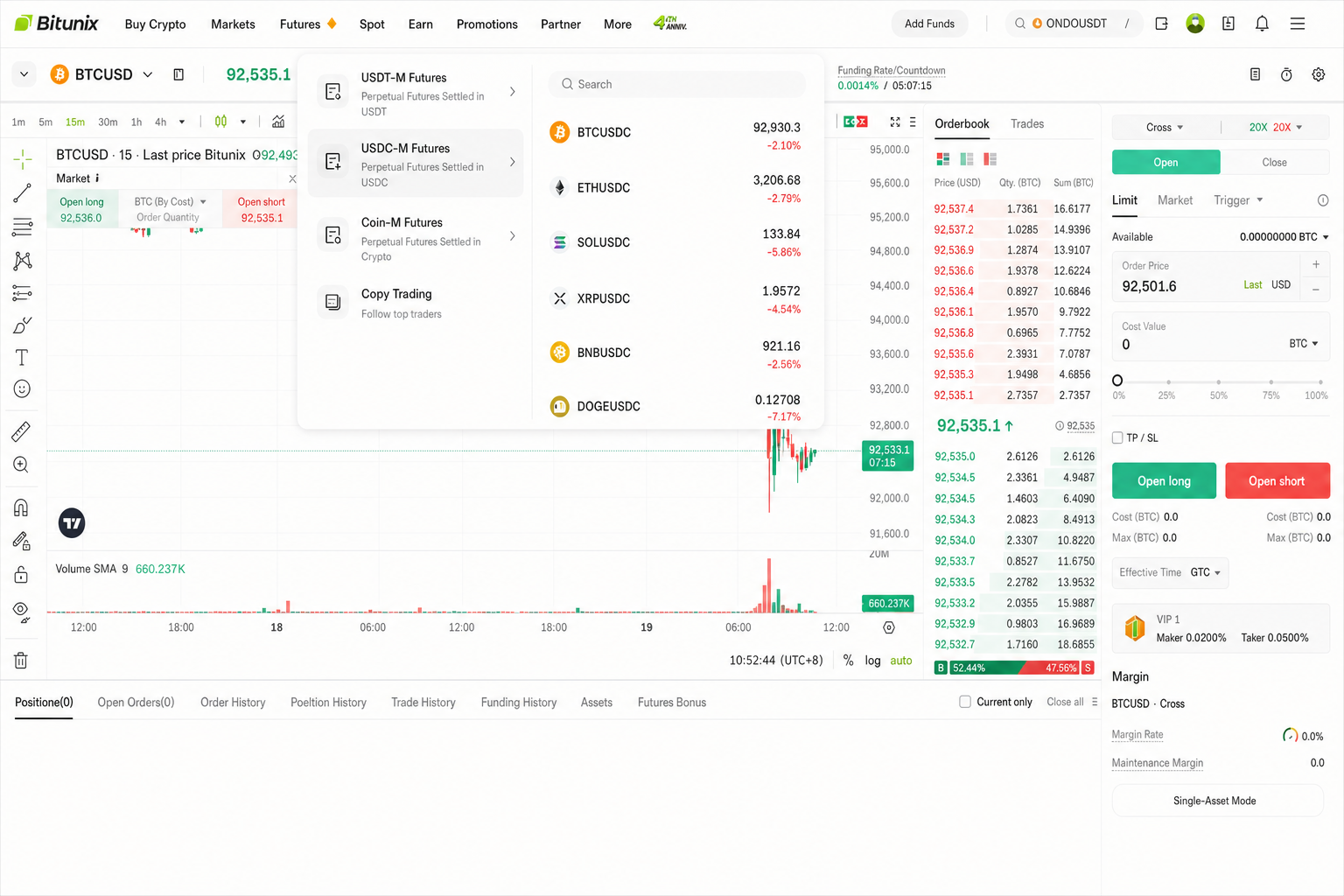
Task: Open USDT-M Futures submenu
Action: click(416, 94)
